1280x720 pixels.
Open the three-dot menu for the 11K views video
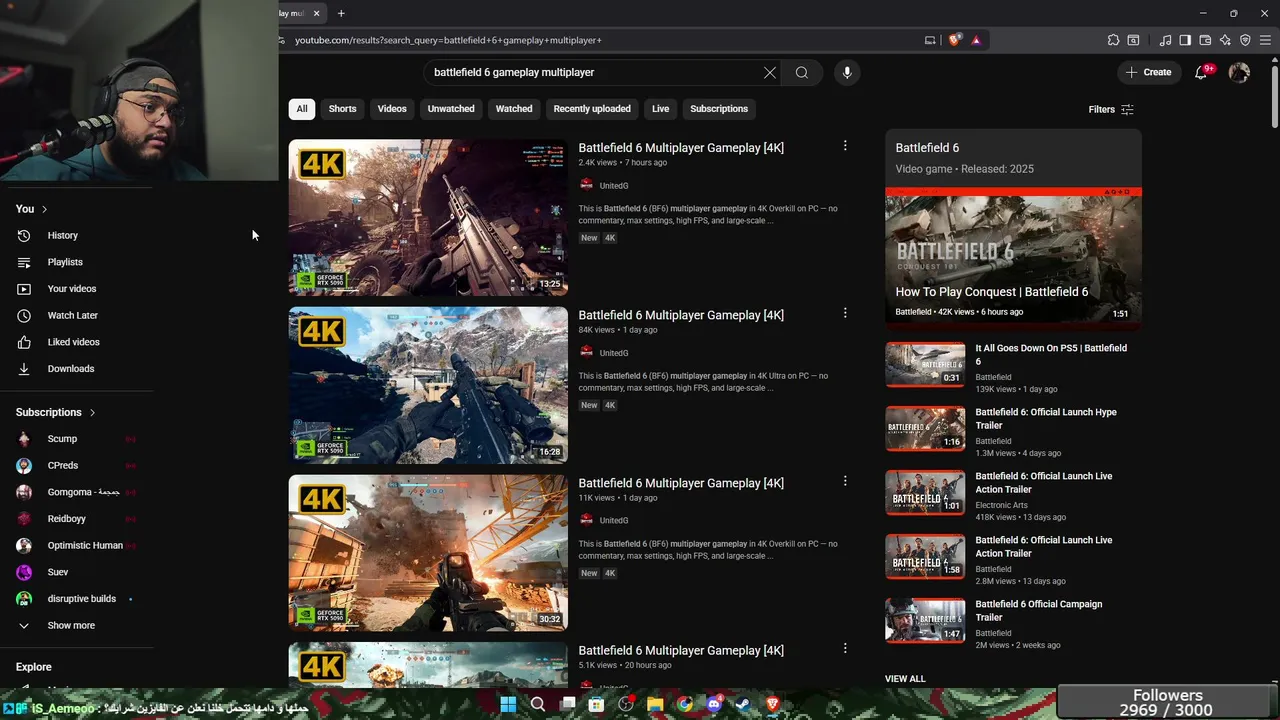pos(845,481)
